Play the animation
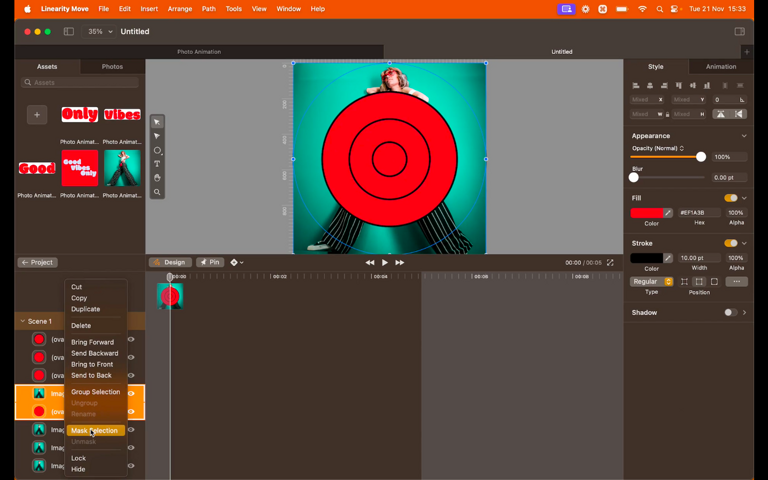 (385, 263)
